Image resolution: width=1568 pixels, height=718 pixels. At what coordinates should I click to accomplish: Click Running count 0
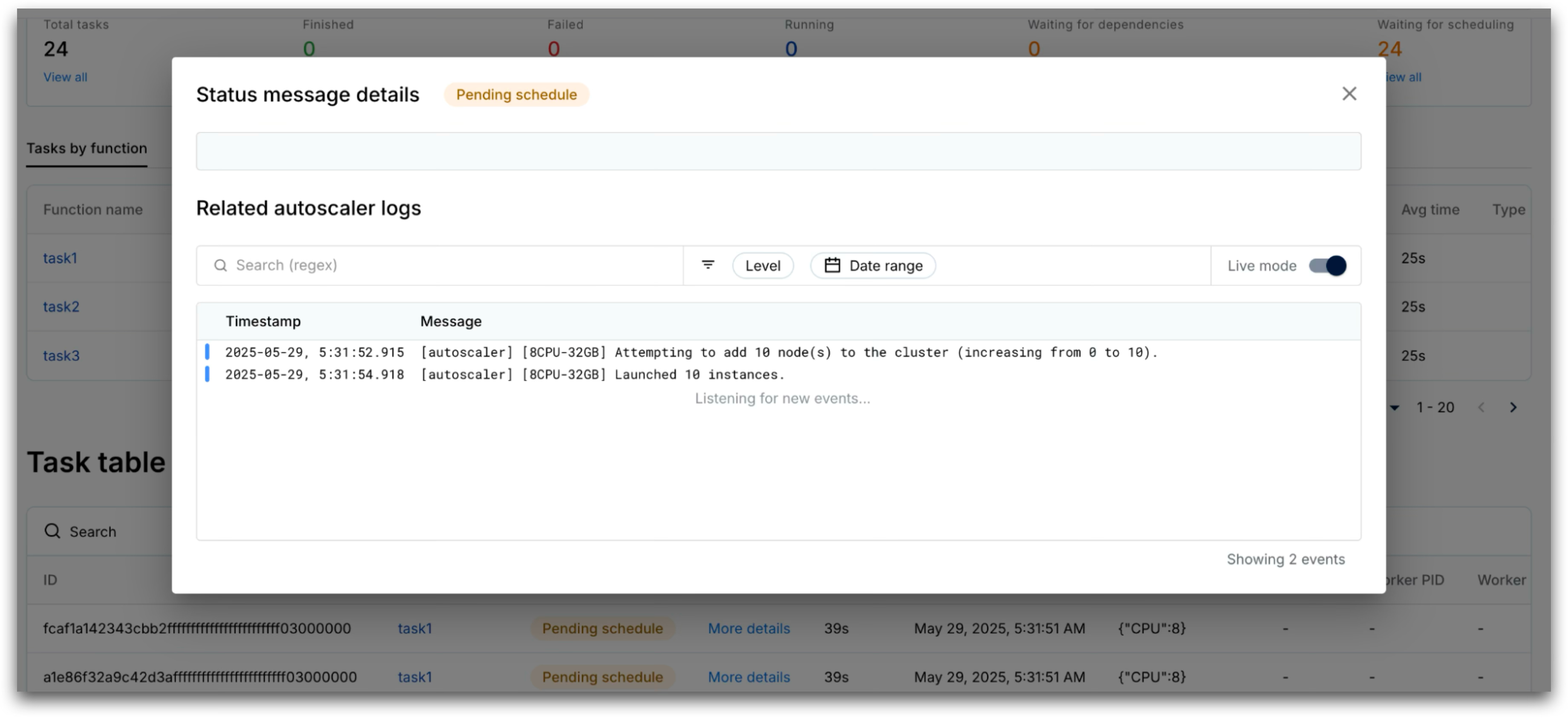791,49
